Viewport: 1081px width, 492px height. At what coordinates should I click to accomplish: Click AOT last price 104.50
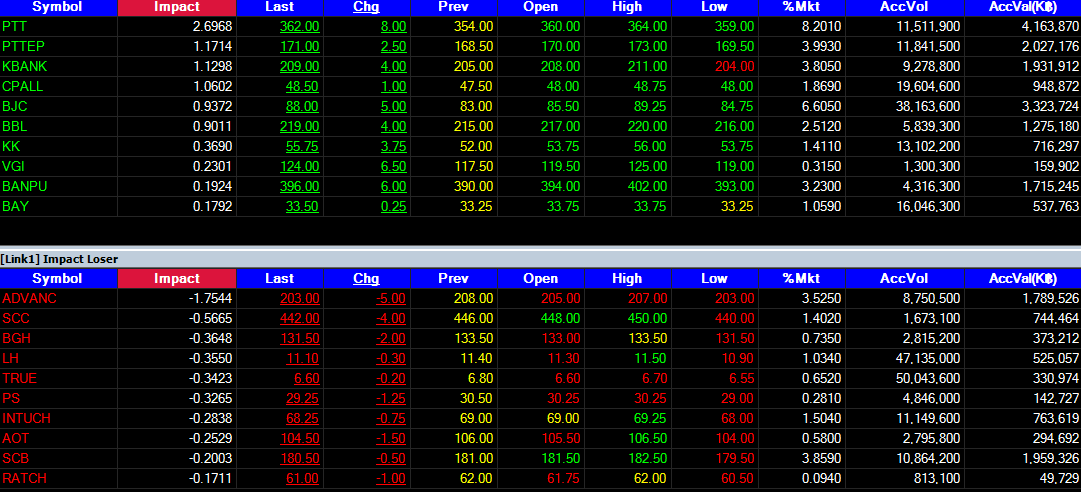tap(299, 438)
